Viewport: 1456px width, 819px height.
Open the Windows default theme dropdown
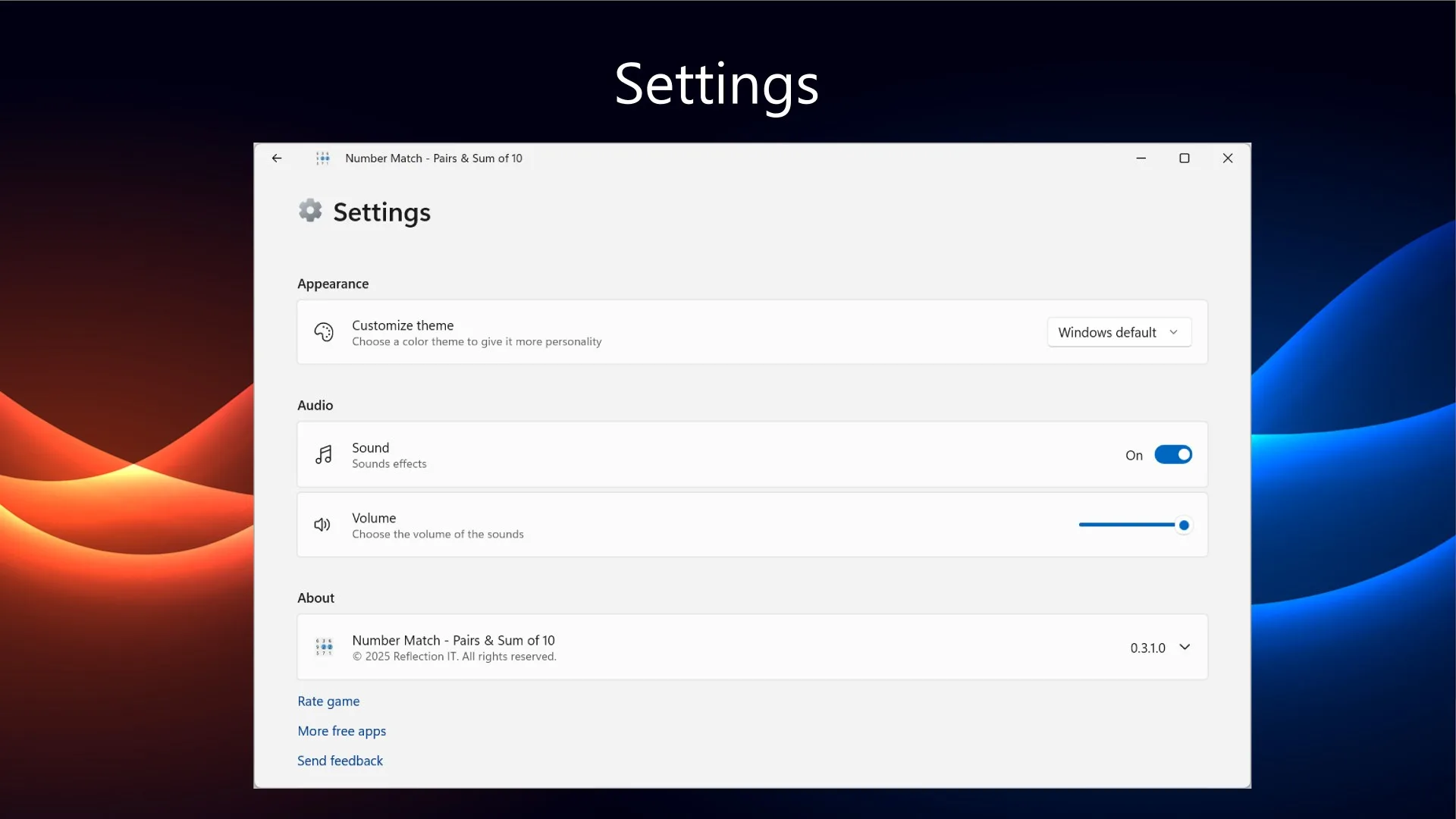(1119, 332)
